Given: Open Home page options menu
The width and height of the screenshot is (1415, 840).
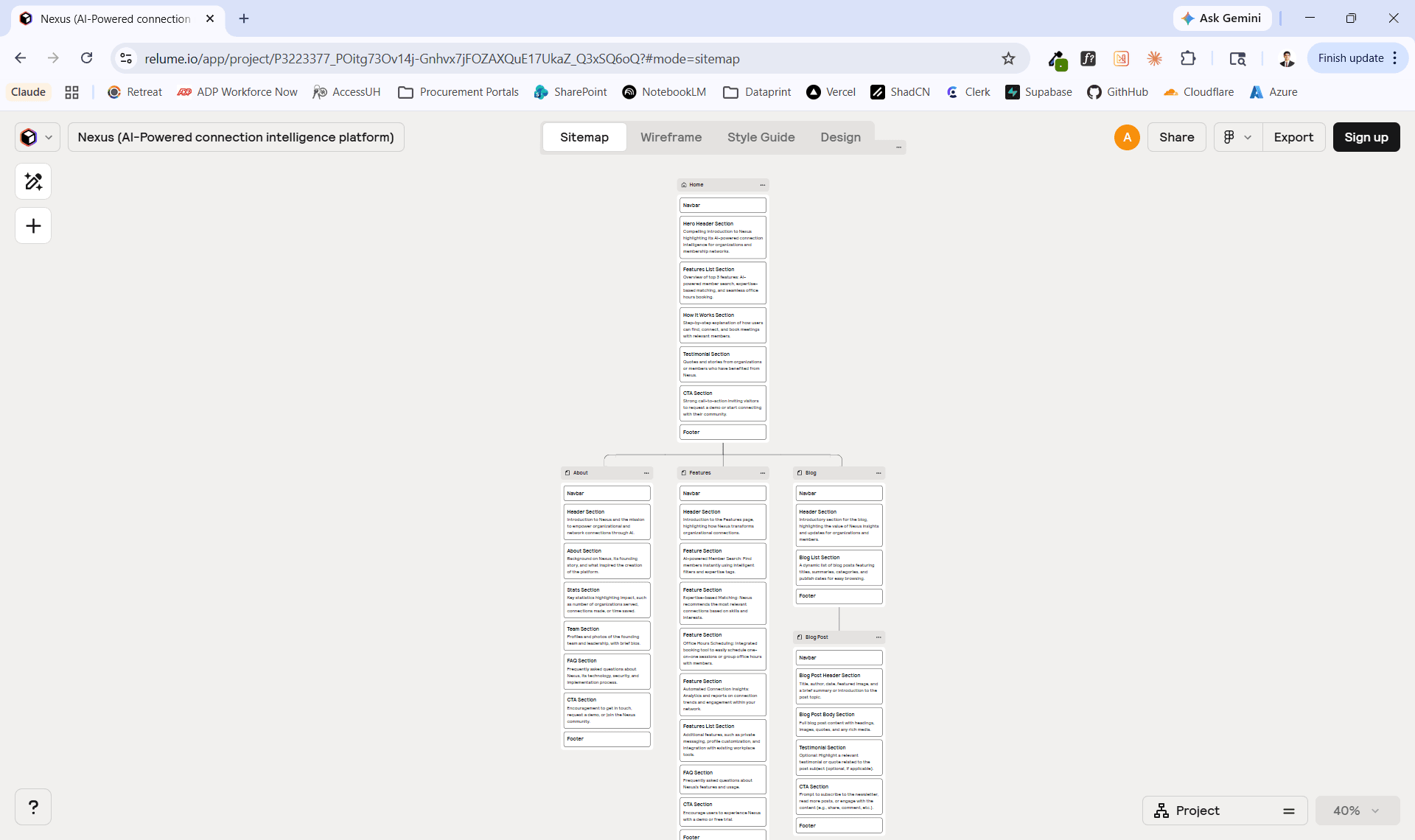Looking at the screenshot, I should [762, 185].
